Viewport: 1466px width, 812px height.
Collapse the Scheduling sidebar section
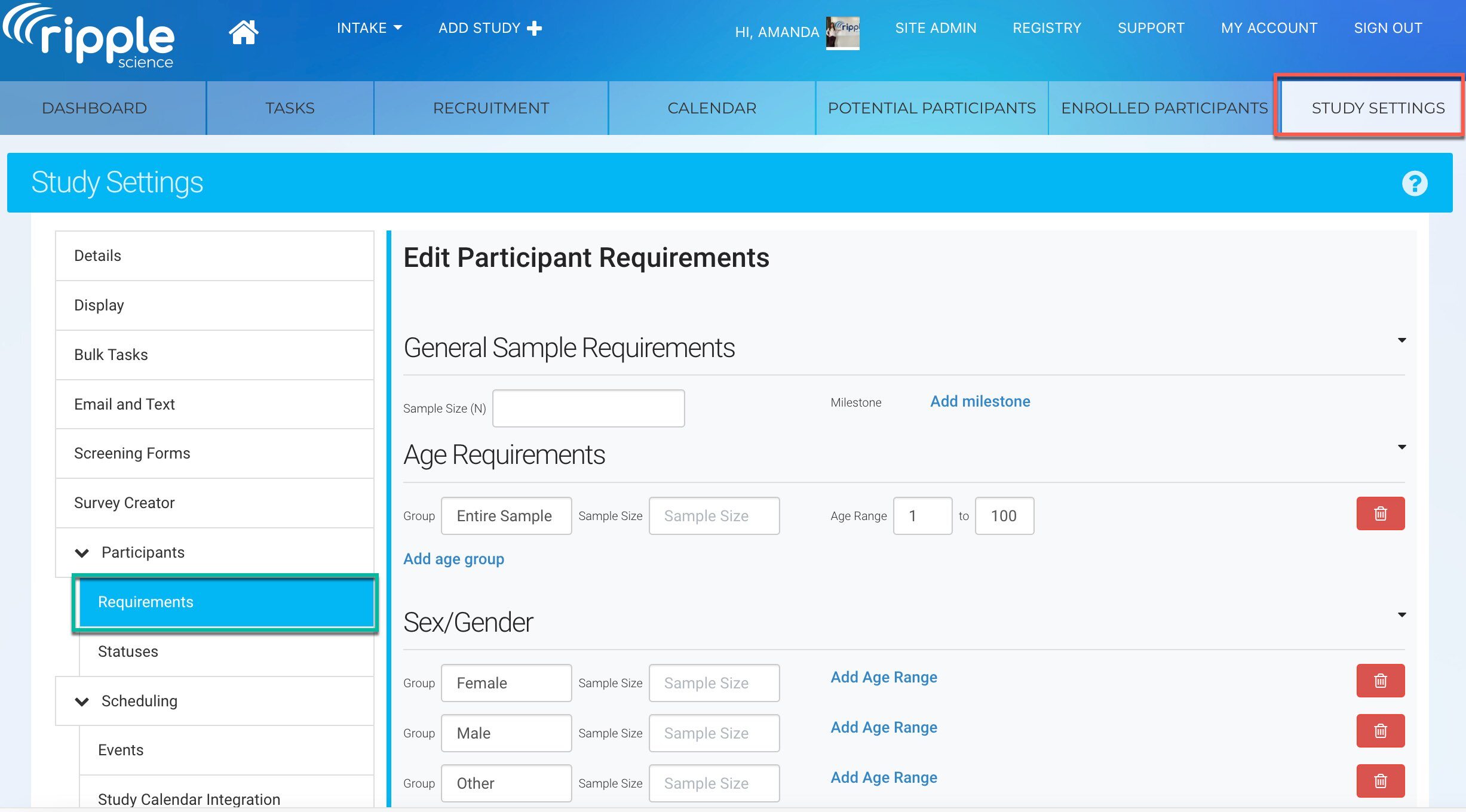[x=82, y=702]
